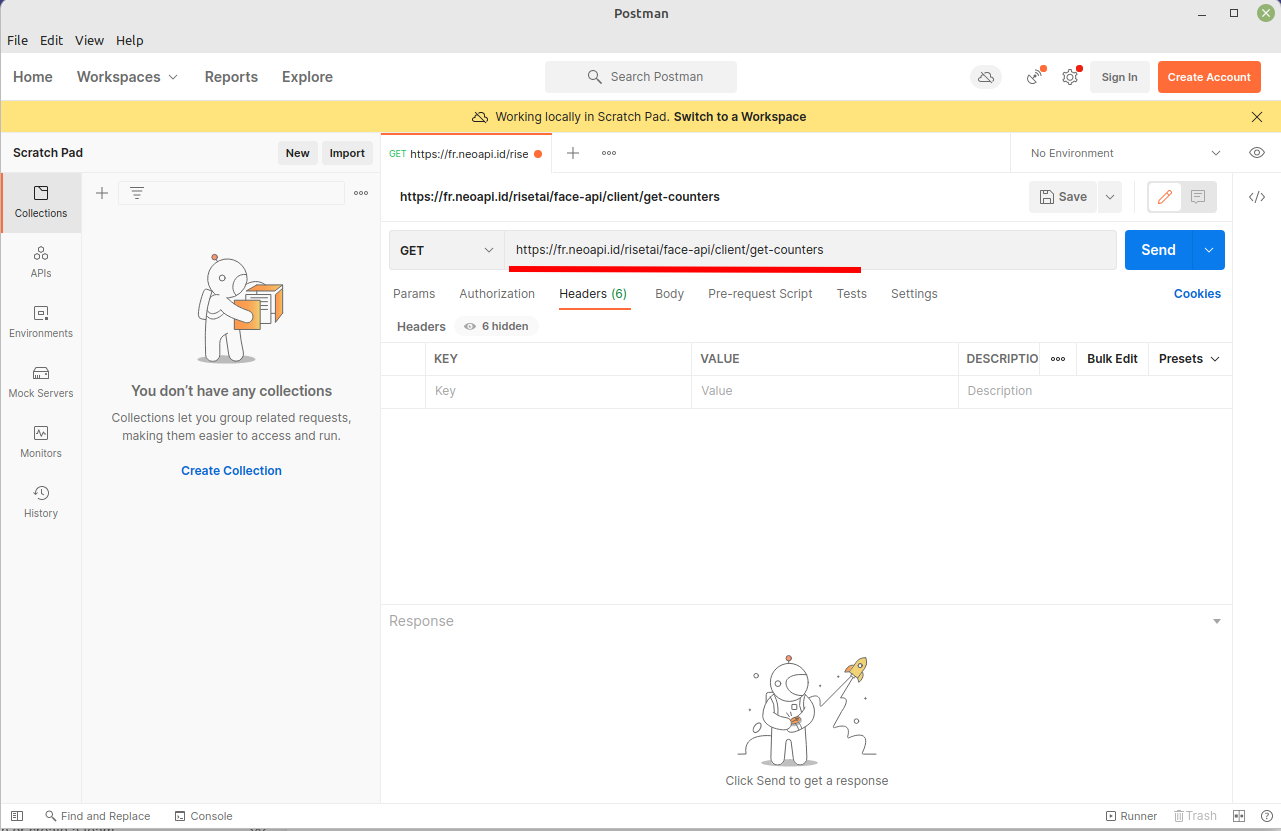Click the Search Postman field
Screen dimensions: 1281x831
pos(641,77)
